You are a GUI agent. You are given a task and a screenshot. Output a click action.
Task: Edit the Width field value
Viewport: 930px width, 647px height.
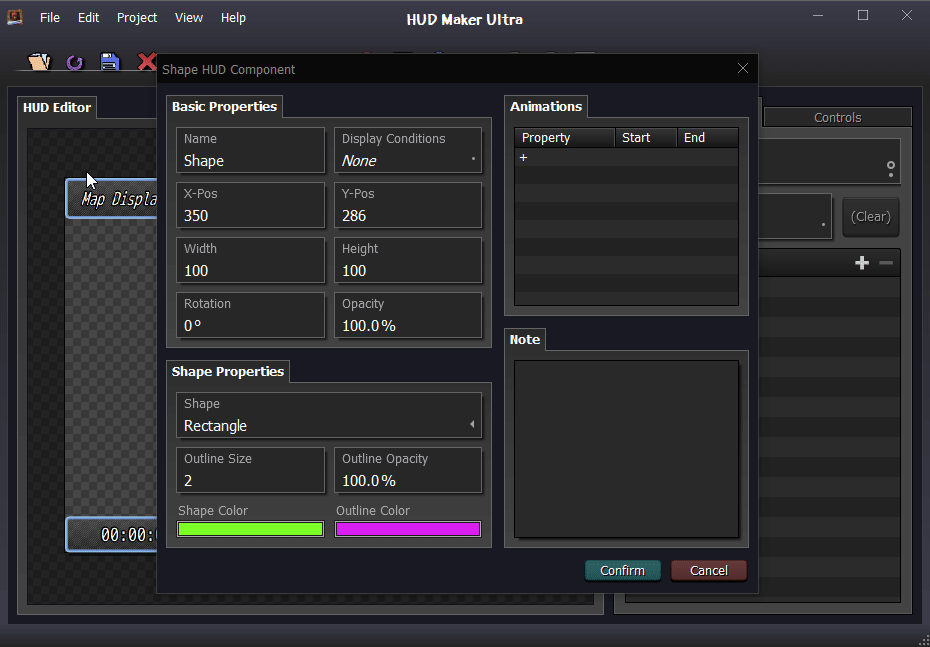tap(250, 260)
